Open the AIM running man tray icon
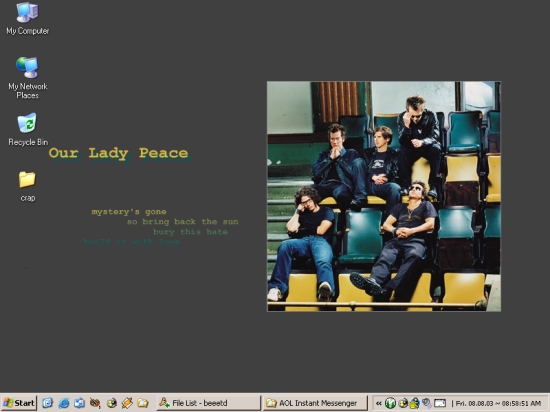This screenshot has height=412, width=550. tap(415, 403)
